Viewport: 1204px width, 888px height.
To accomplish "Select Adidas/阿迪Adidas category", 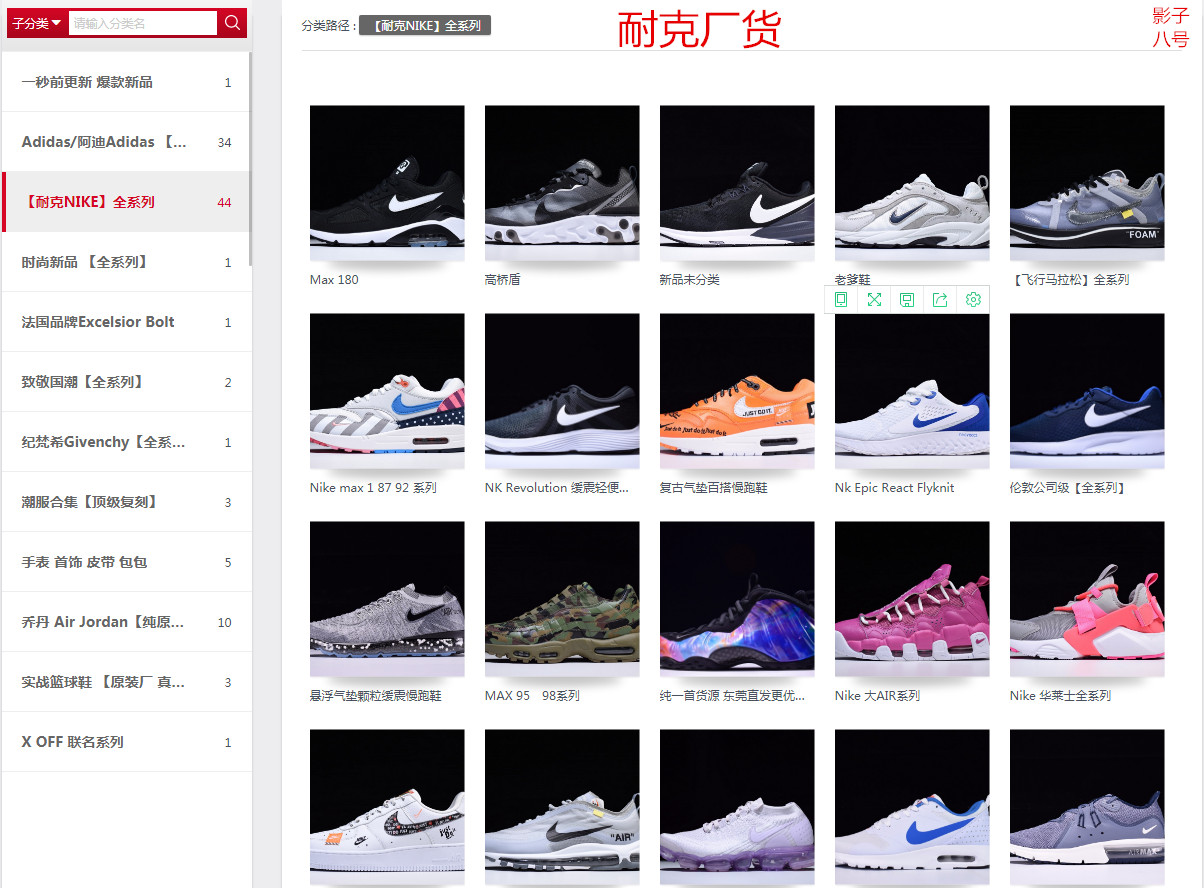I will pos(126,142).
